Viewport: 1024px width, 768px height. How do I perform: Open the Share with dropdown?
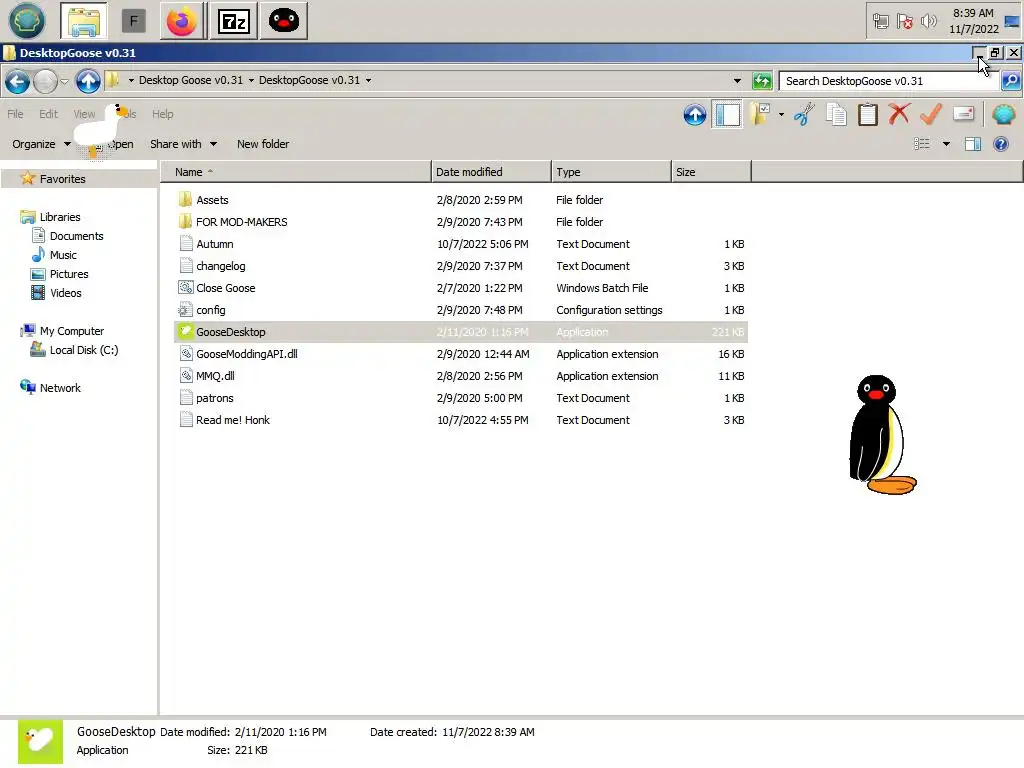point(183,144)
